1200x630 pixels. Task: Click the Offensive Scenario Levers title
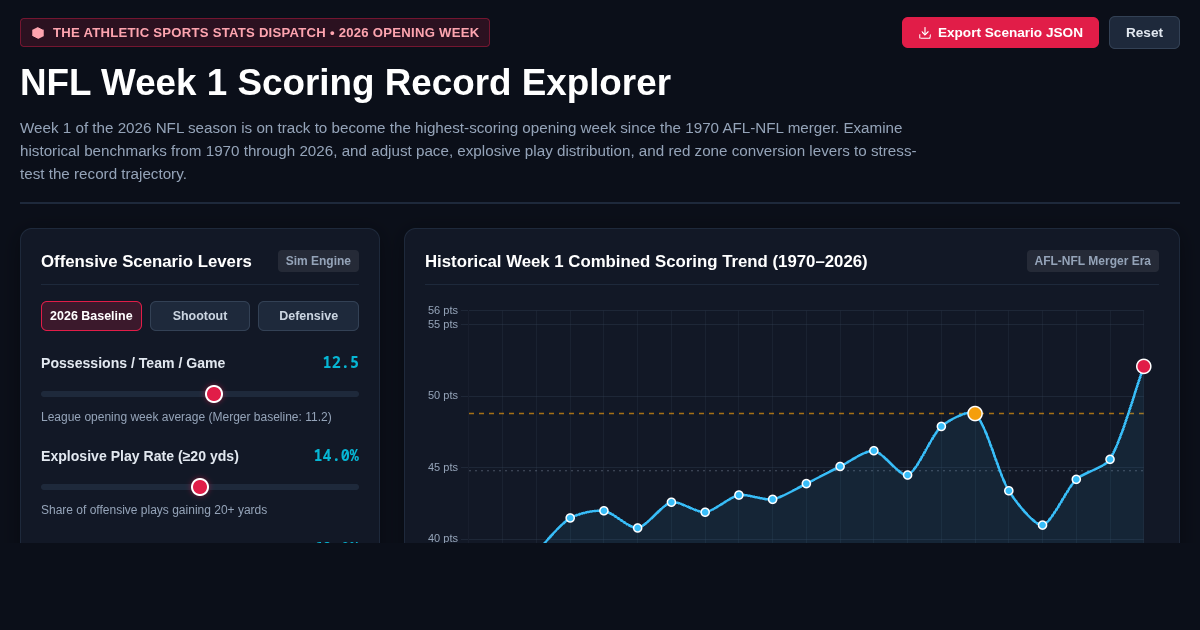pyautogui.click(x=146, y=262)
